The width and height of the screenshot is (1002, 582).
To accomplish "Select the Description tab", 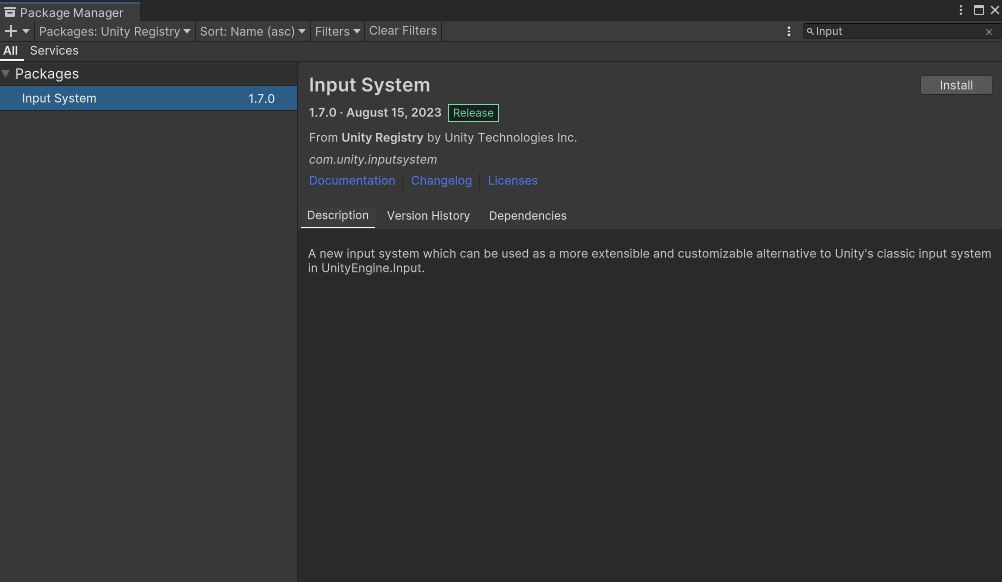I will pyautogui.click(x=337, y=215).
